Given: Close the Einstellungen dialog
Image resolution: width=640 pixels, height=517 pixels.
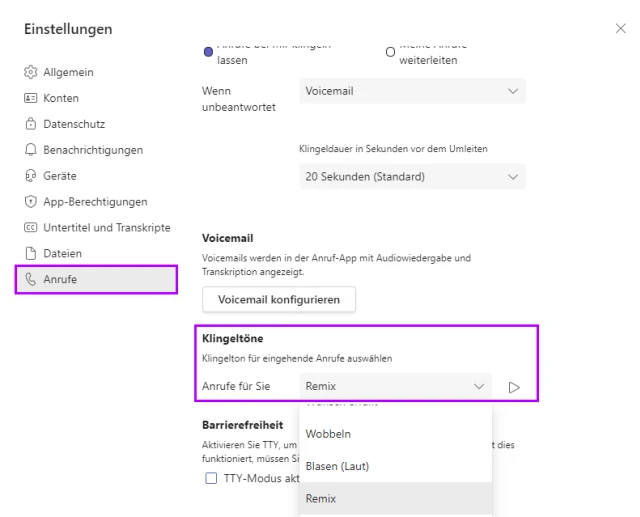Looking at the screenshot, I should point(620,29).
